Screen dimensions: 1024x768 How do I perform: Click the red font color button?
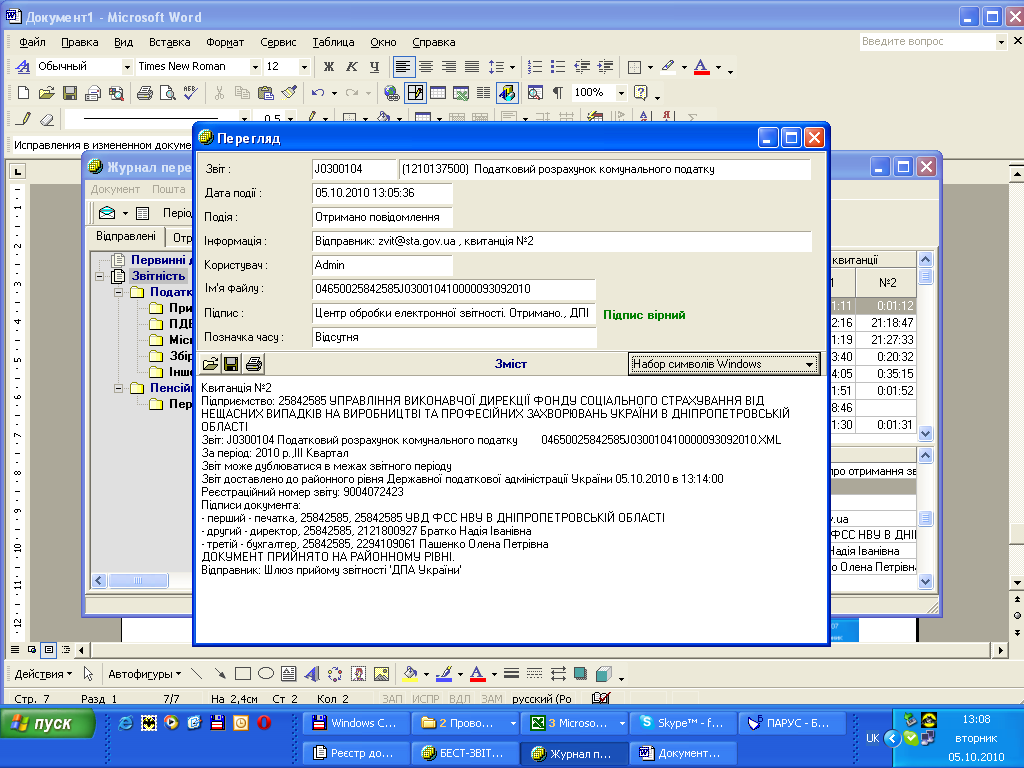(x=477, y=673)
